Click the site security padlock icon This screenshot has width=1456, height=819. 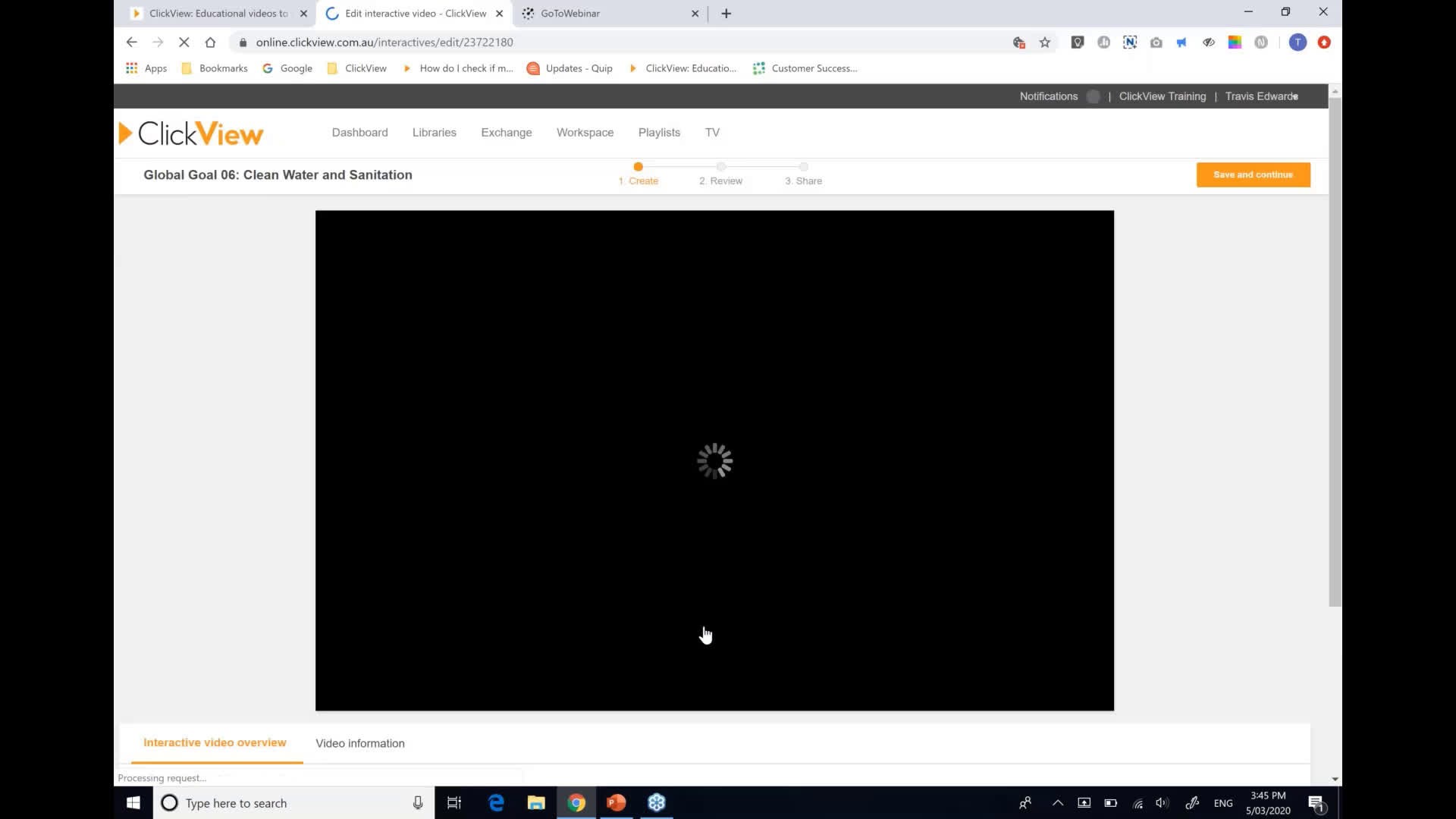click(243, 42)
